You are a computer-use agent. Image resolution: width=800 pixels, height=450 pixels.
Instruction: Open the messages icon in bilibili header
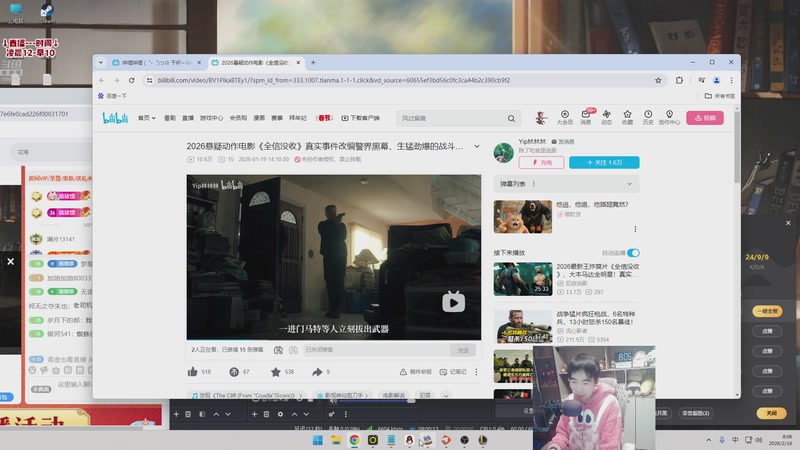pyautogui.click(x=586, y=117)
